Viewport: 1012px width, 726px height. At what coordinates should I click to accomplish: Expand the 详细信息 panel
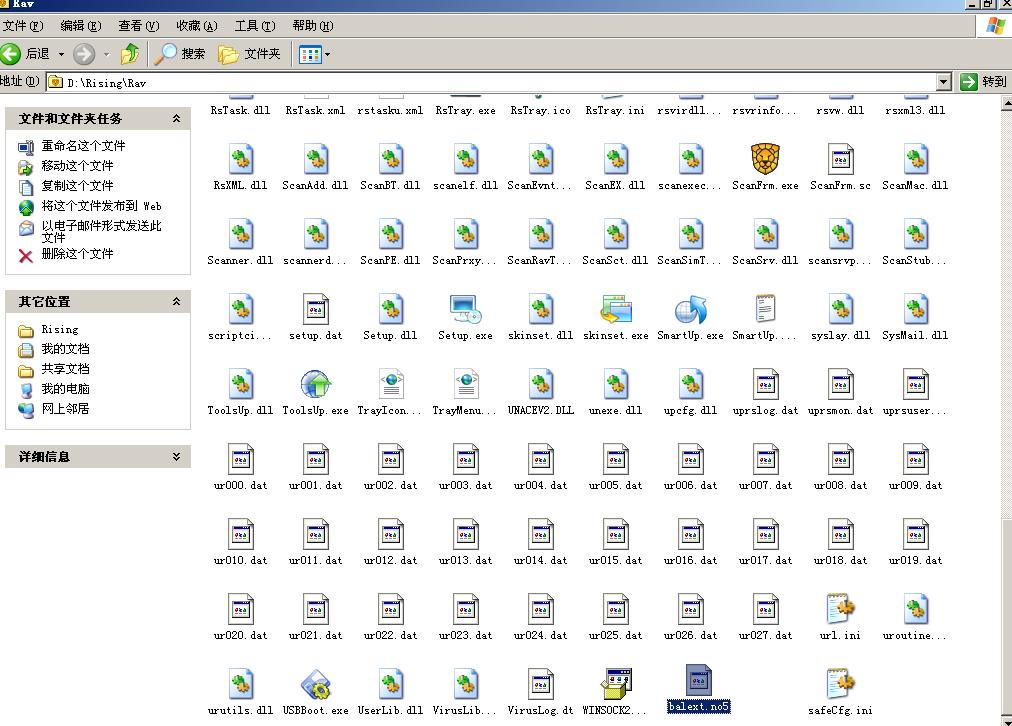click(176, 456)
